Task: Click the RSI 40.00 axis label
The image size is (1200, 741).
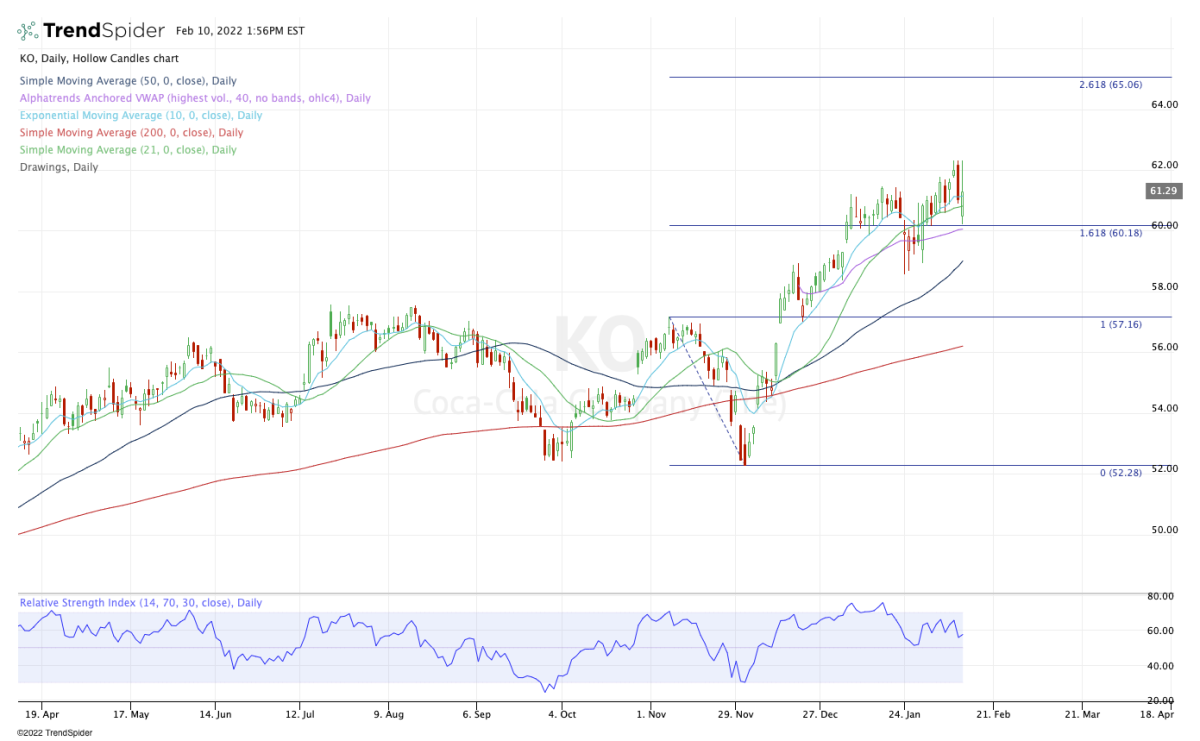Action: [1160, 666]
